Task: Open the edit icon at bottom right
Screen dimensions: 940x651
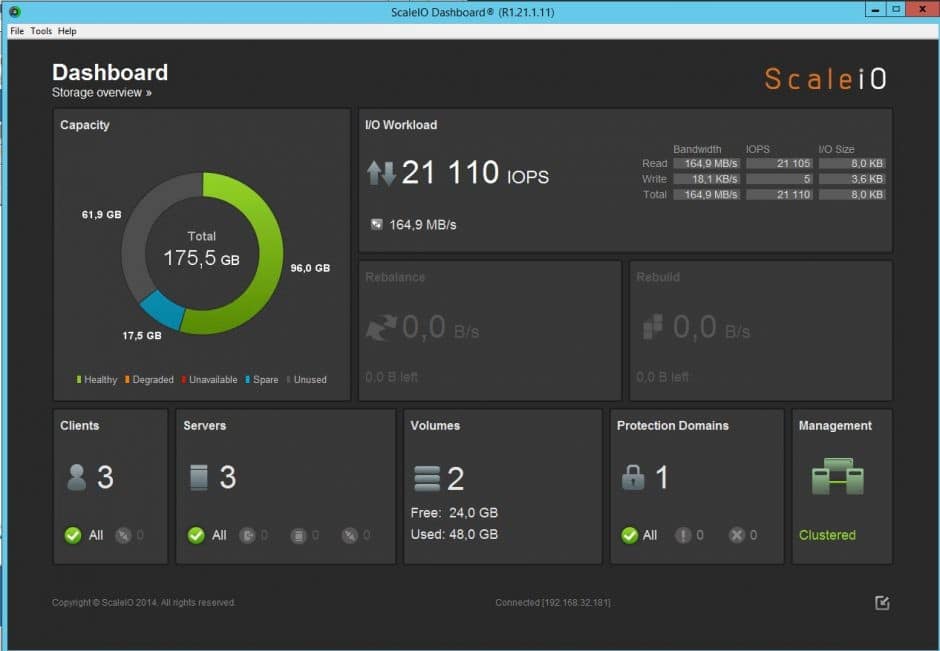Action: 882,603
